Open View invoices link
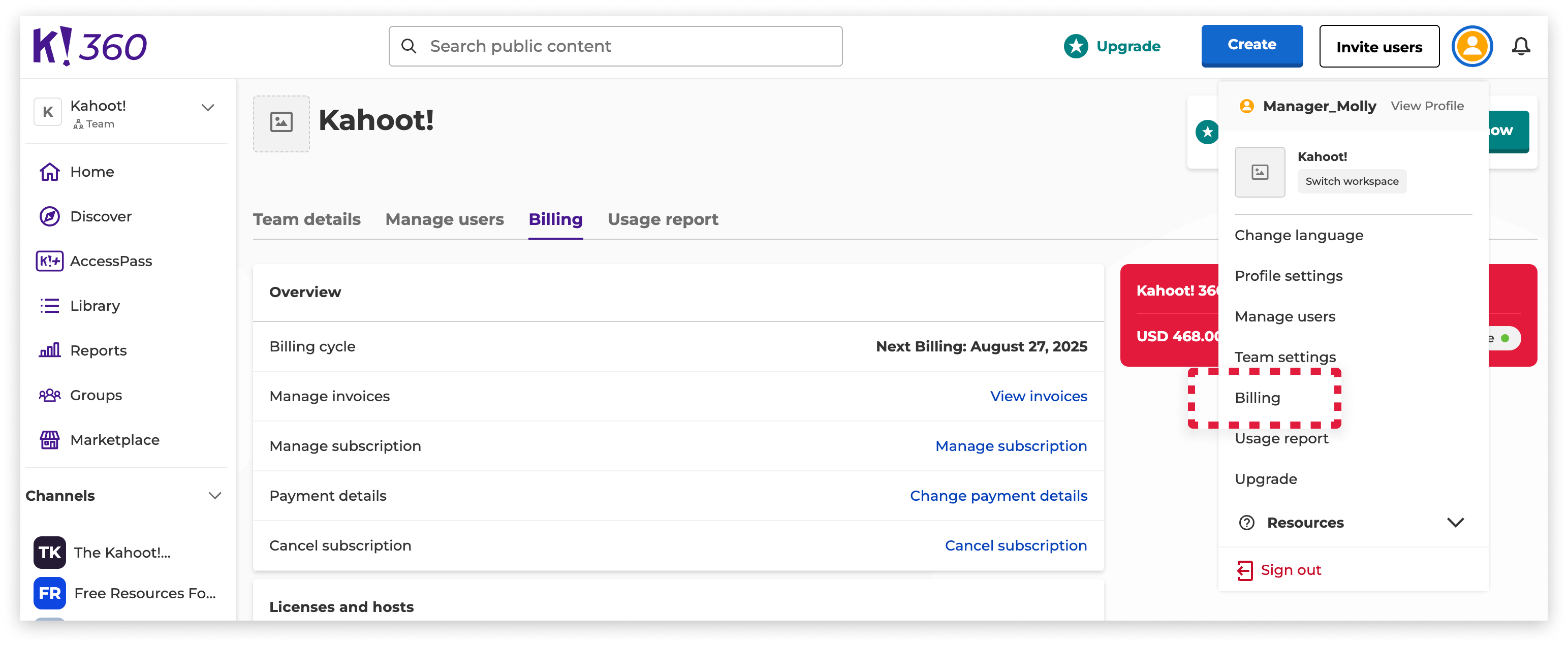This screenshot has height=645, width=1568. pyautogui.click(x=1039, y=397)
